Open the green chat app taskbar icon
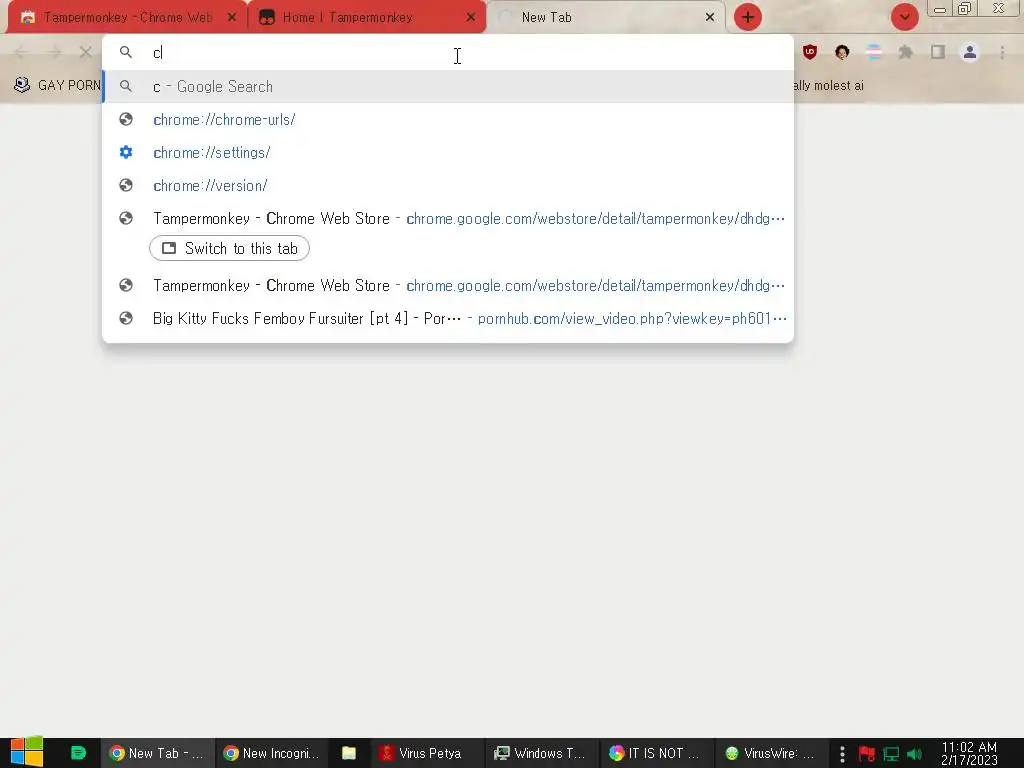Viewport: 1024px width, 768px height. (78, 753)
